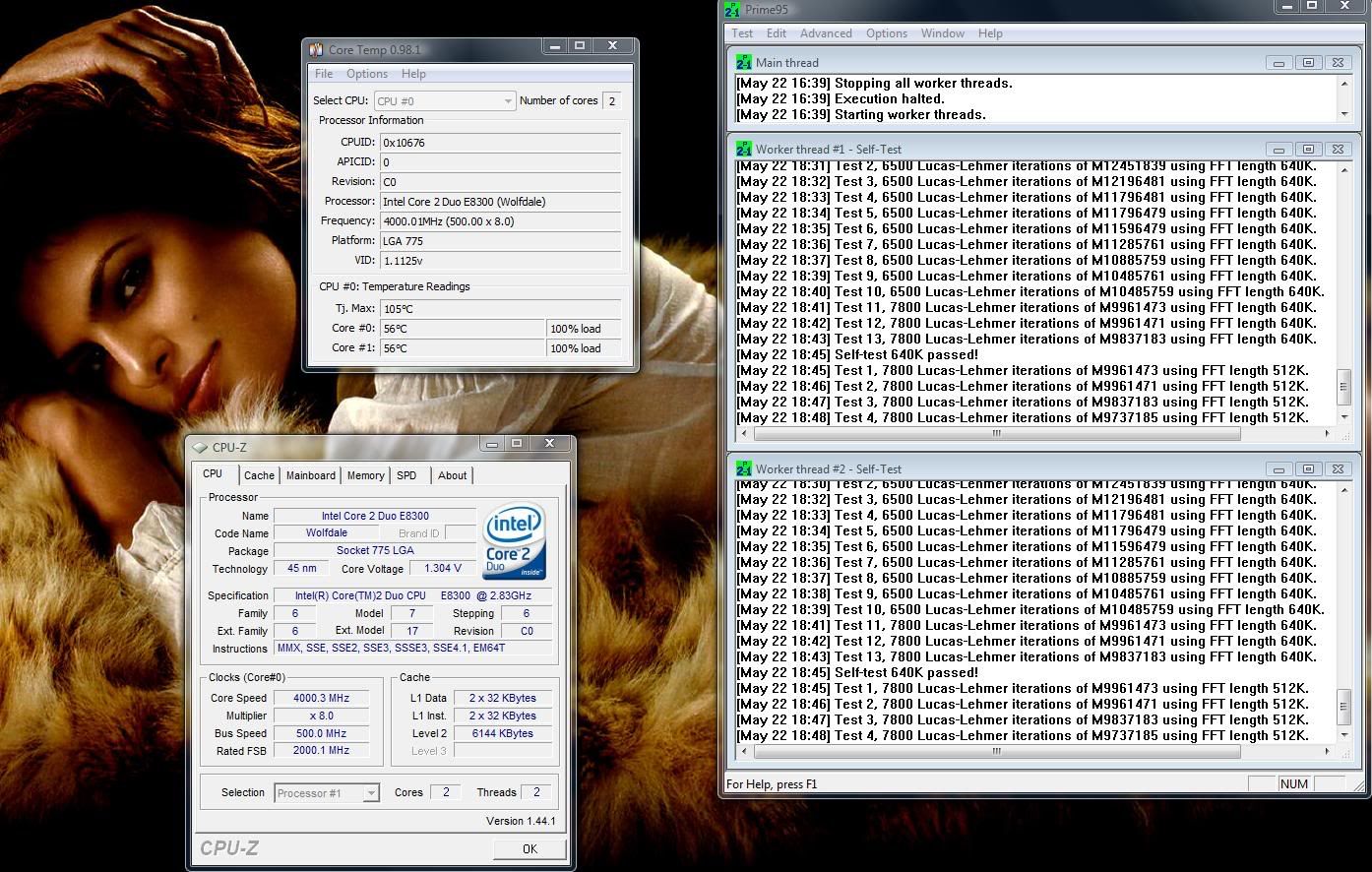This screenshot has height=872, width=1372.
Task: Open the Advanced menu in Prime95
Action: click(826, 33)
